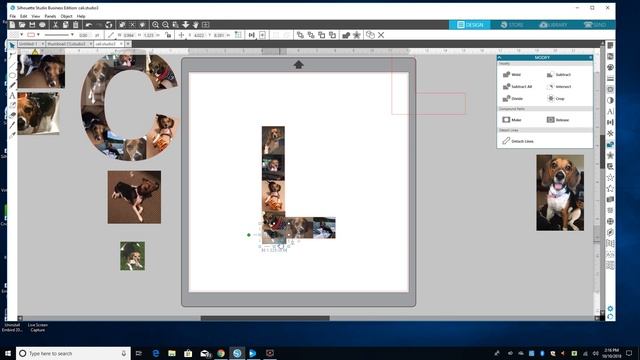The height and width of the screenshot is (360, 640).
Task: Click the Fit to Page icon
Action: point(206,25)
